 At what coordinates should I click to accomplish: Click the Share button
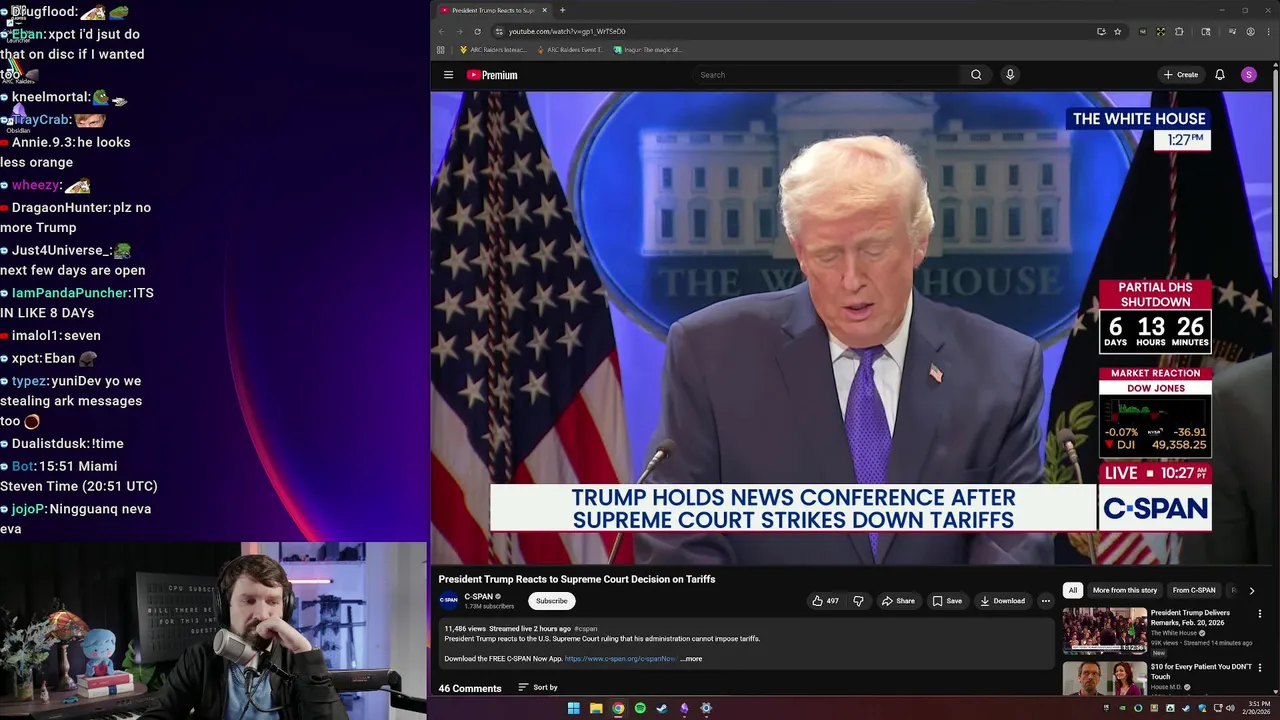pos(898,601)
